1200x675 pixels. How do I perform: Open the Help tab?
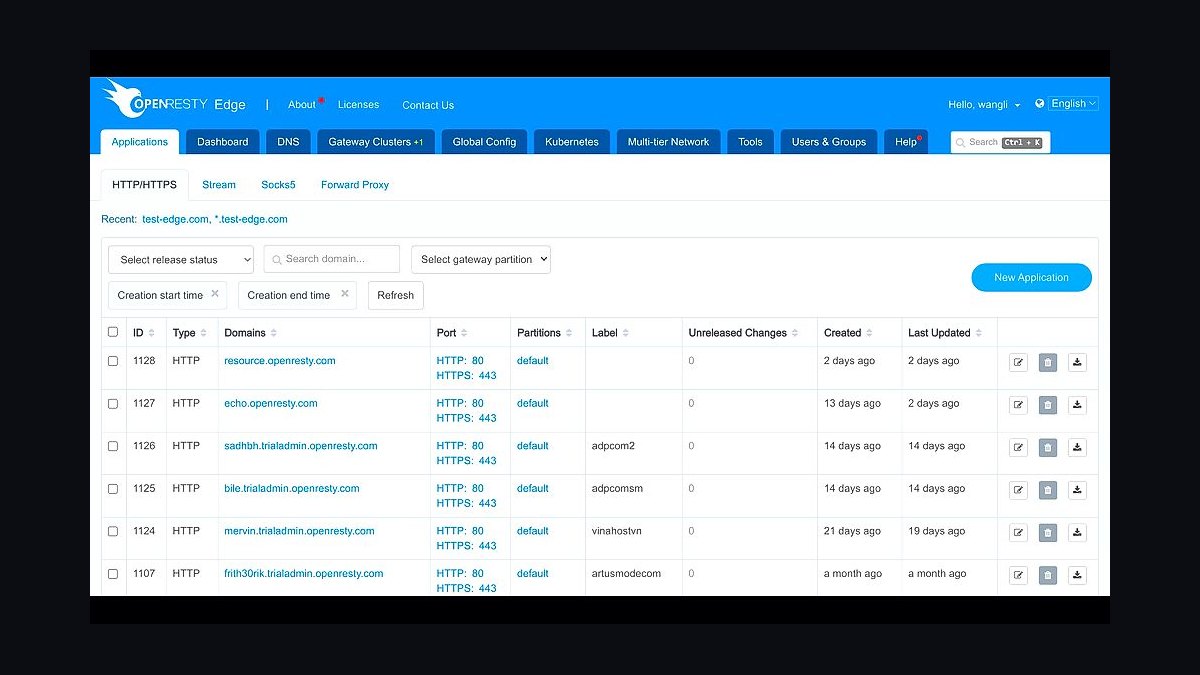coord(906,142)
